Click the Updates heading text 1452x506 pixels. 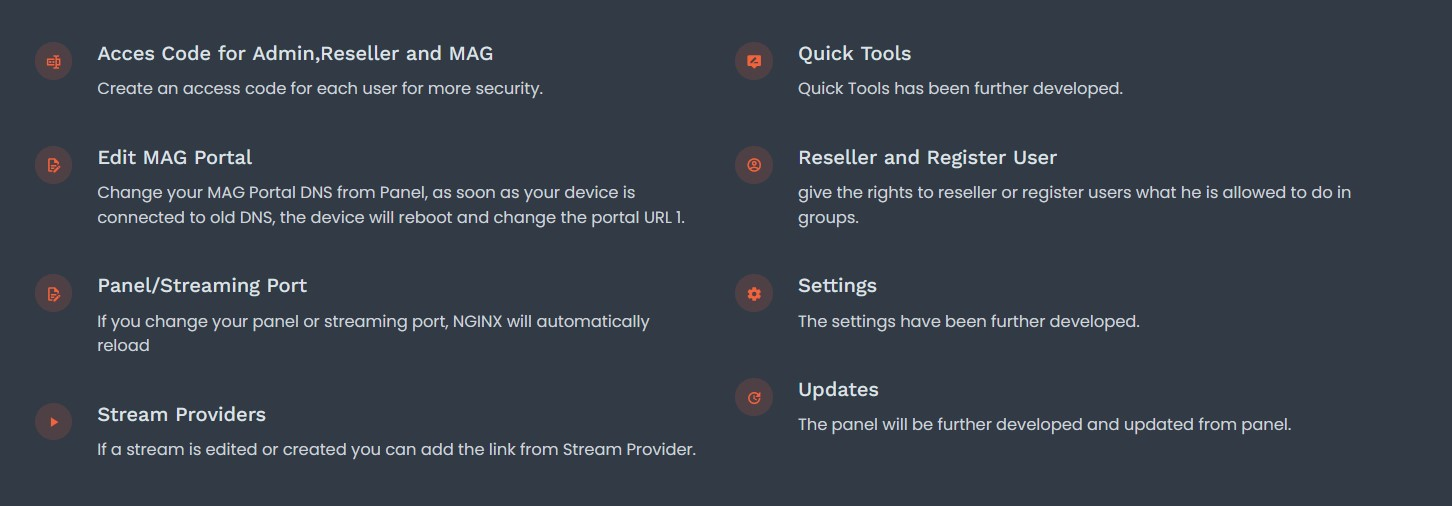pyautogui.click(x=838, y=390)
